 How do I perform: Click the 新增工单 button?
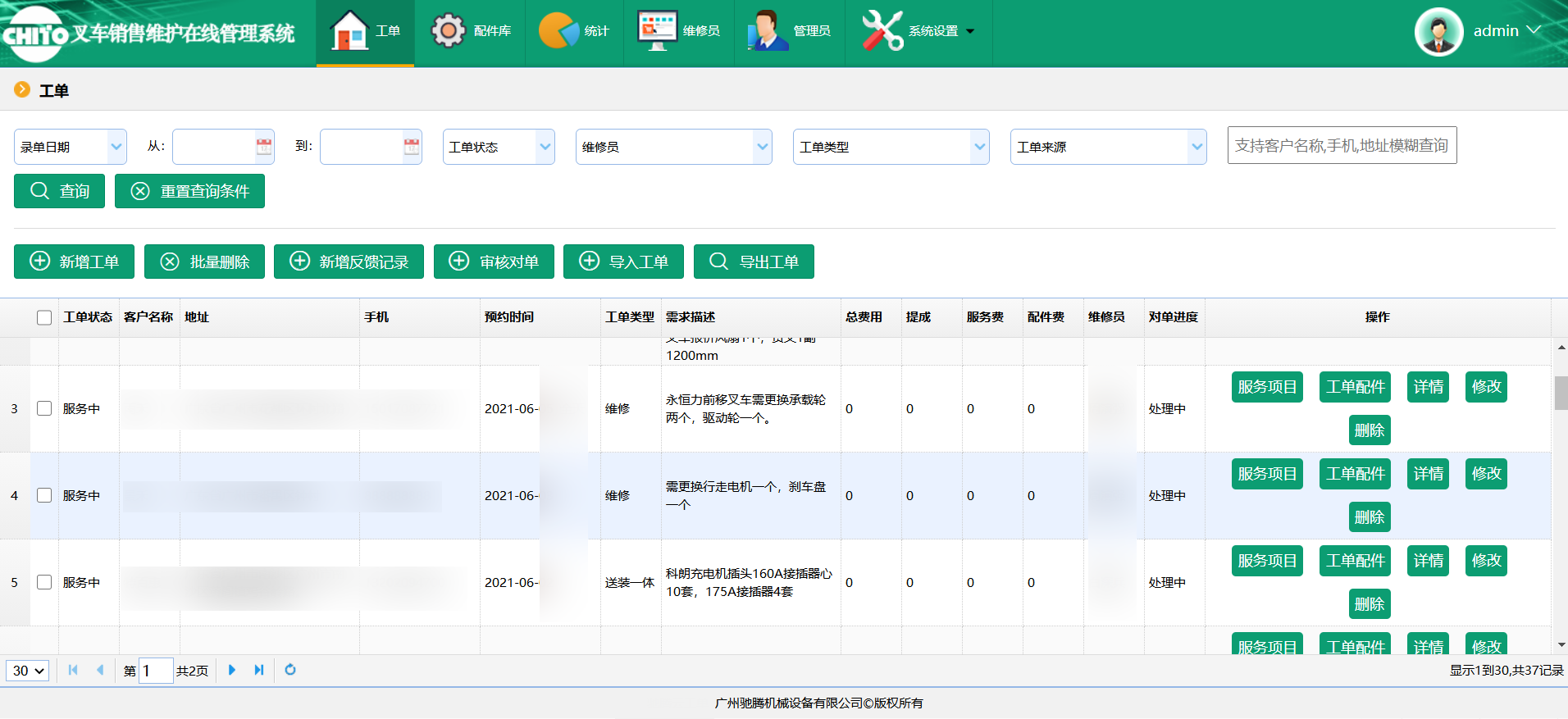pos(74,262)
